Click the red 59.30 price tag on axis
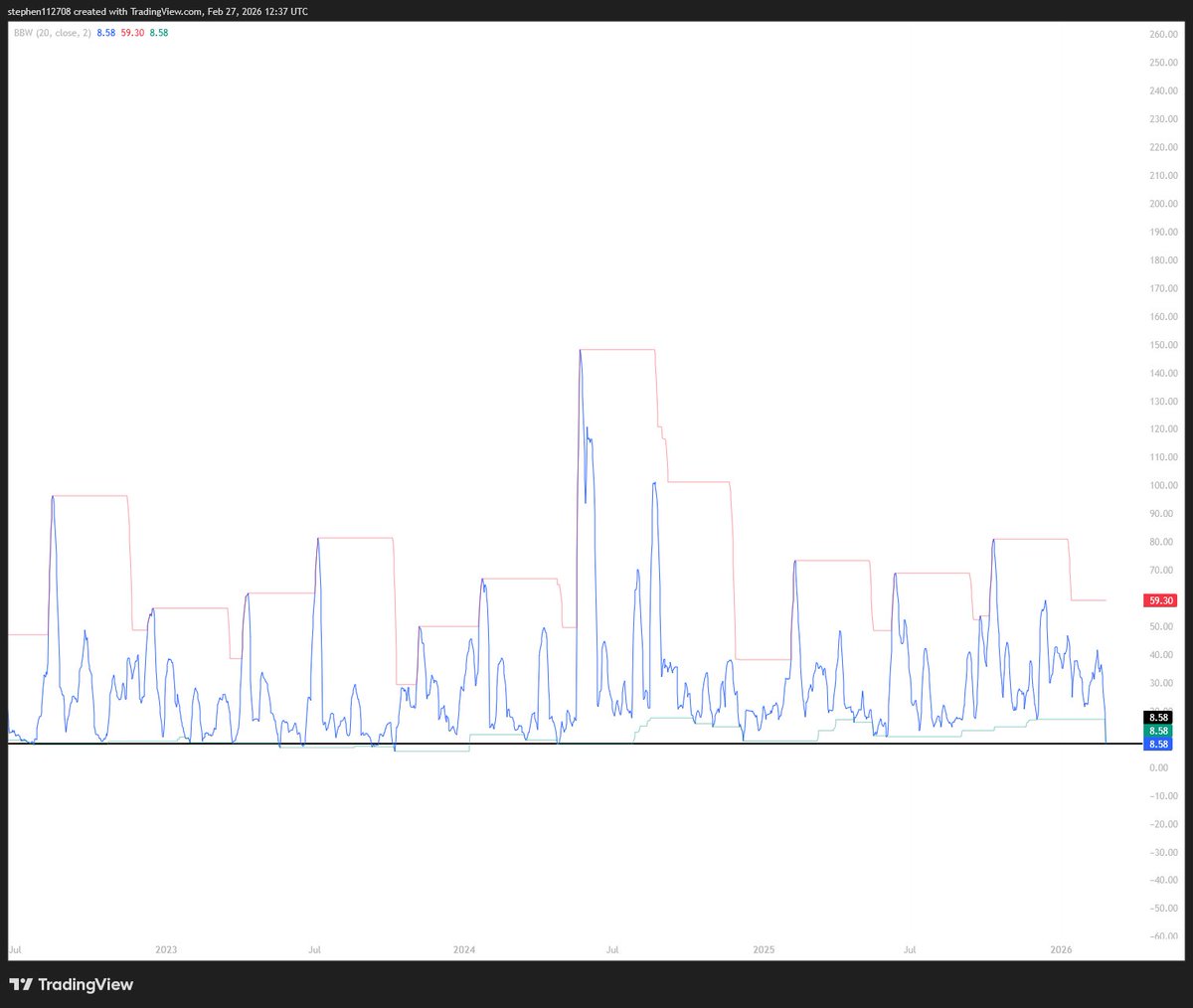The height and width of the screenshot is (1008, 1193). point(1161,600)
